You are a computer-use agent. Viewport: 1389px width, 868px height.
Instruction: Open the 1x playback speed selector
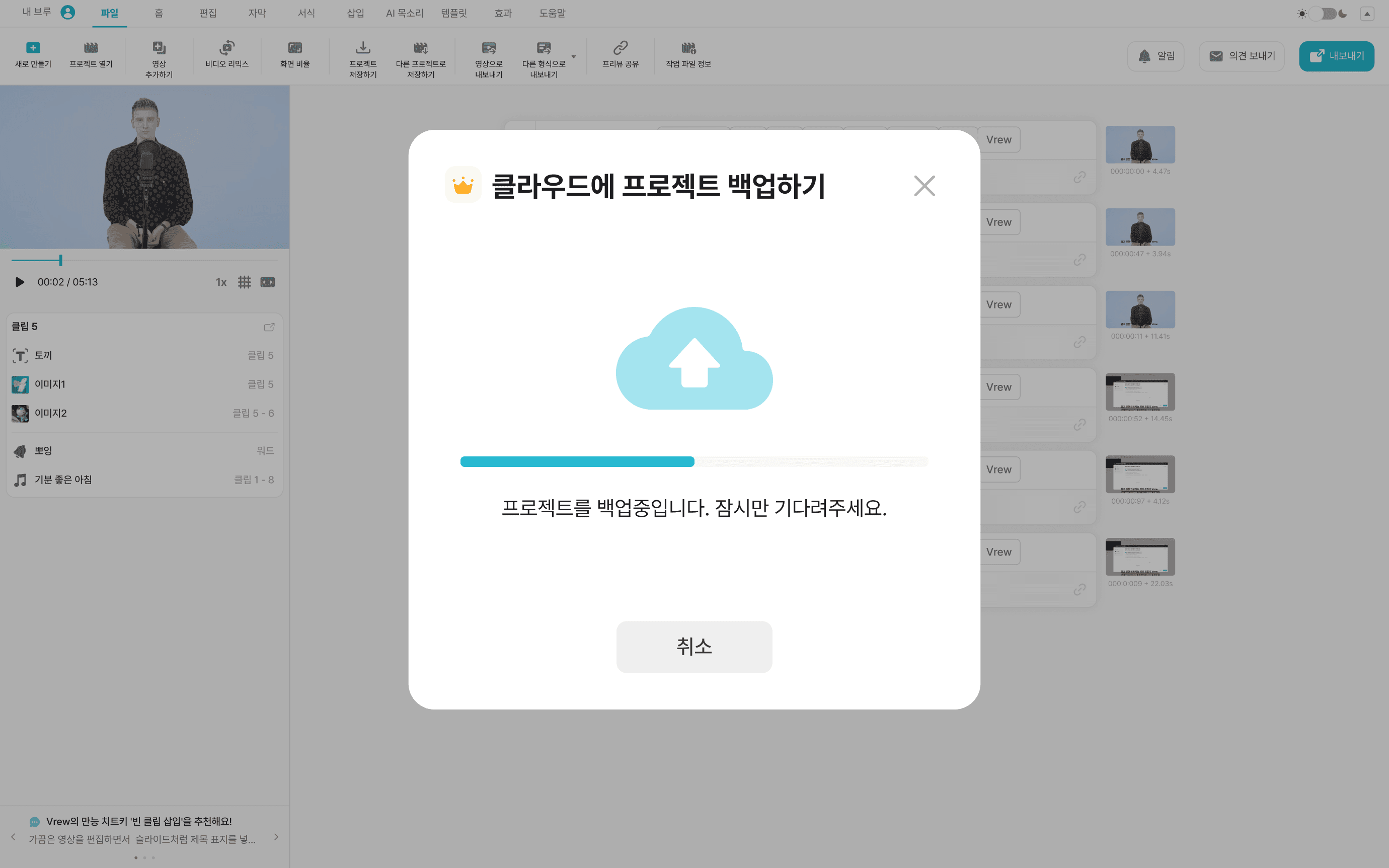click(221, 282)
